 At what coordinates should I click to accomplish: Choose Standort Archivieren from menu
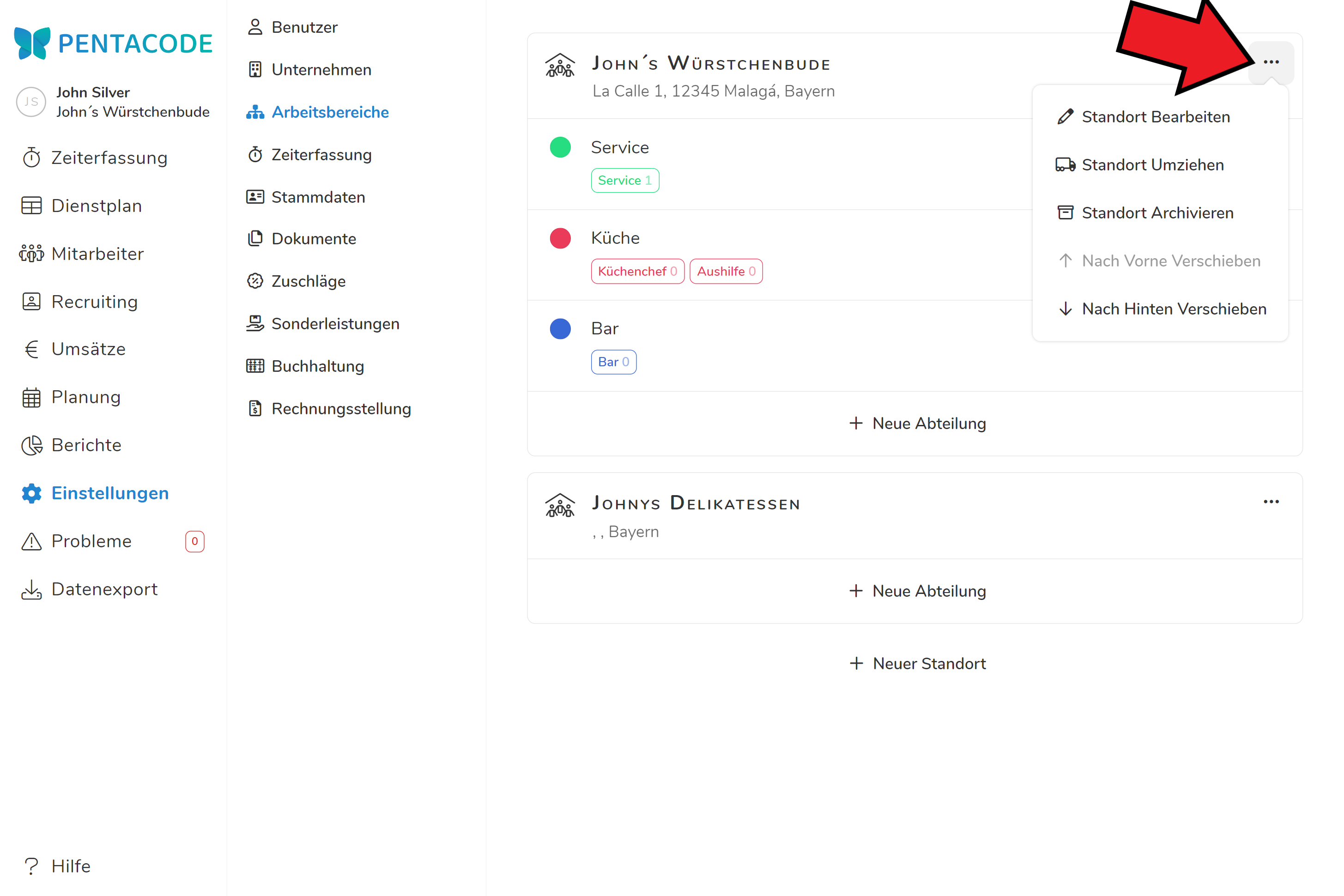[1157, 212]
